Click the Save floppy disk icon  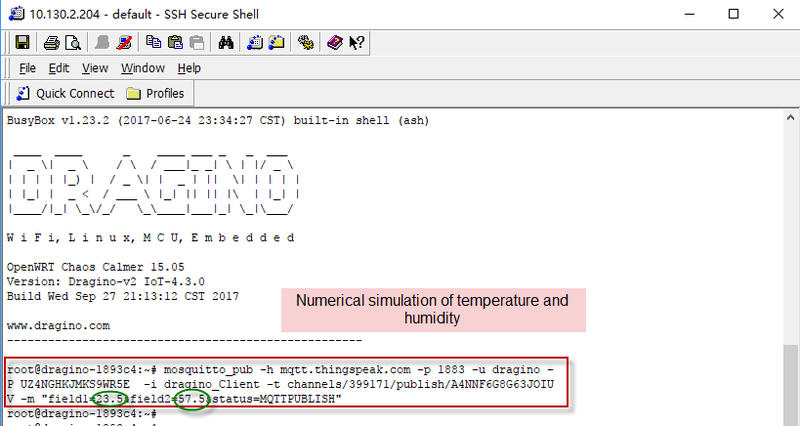click(x=22, y=42)
